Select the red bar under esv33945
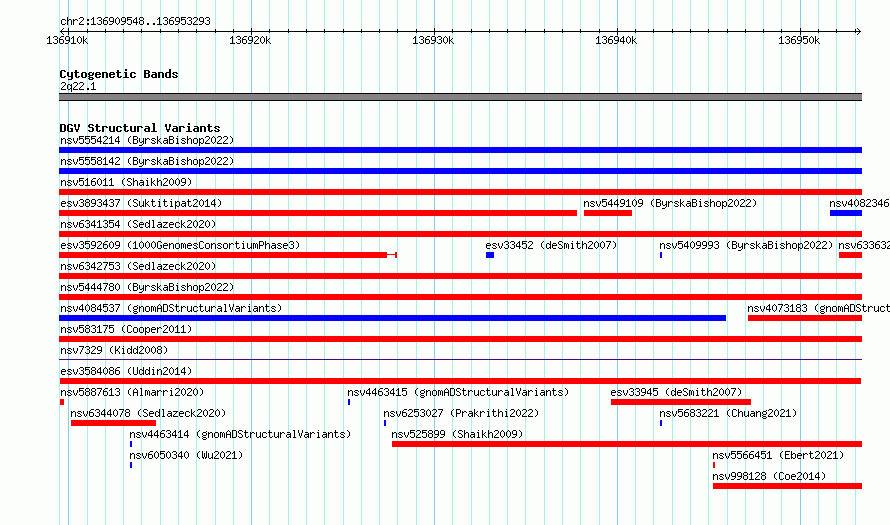890x525 pixels. [x=681, y=402]
